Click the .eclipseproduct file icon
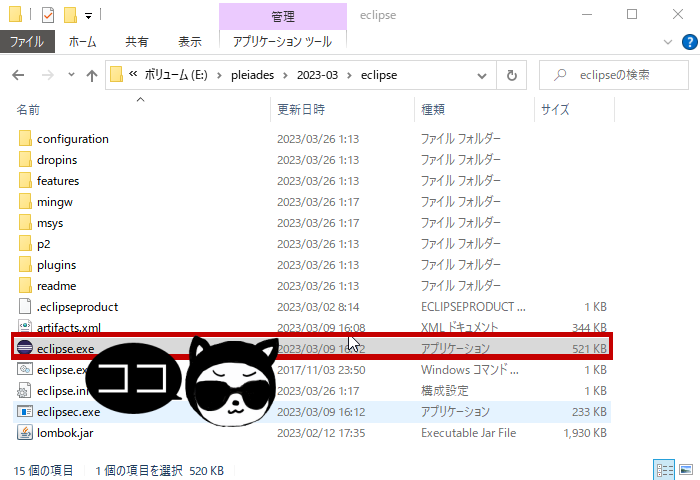 coord(25,306)
